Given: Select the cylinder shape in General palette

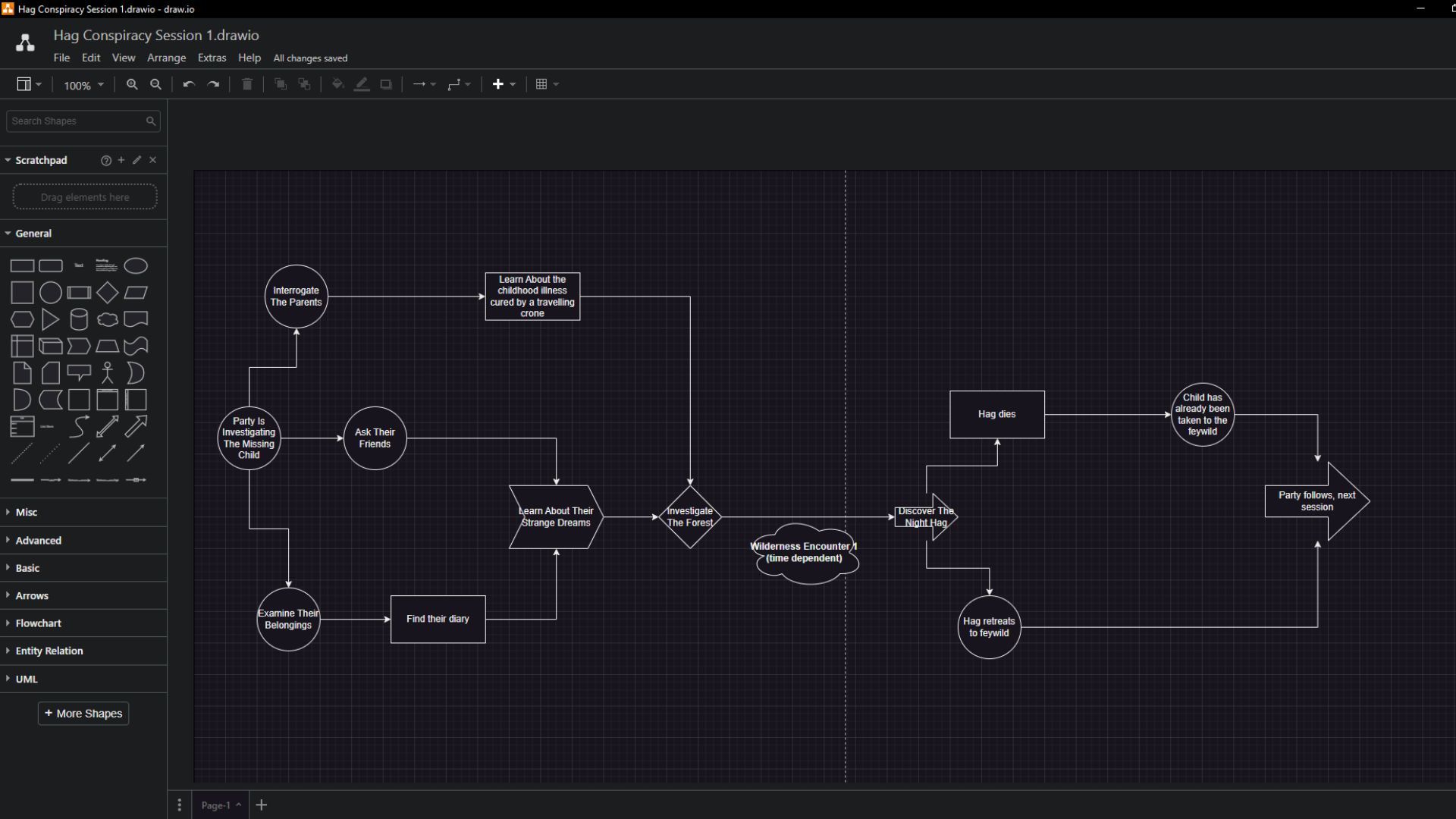Looking at the screenshot, I should 79,319.
